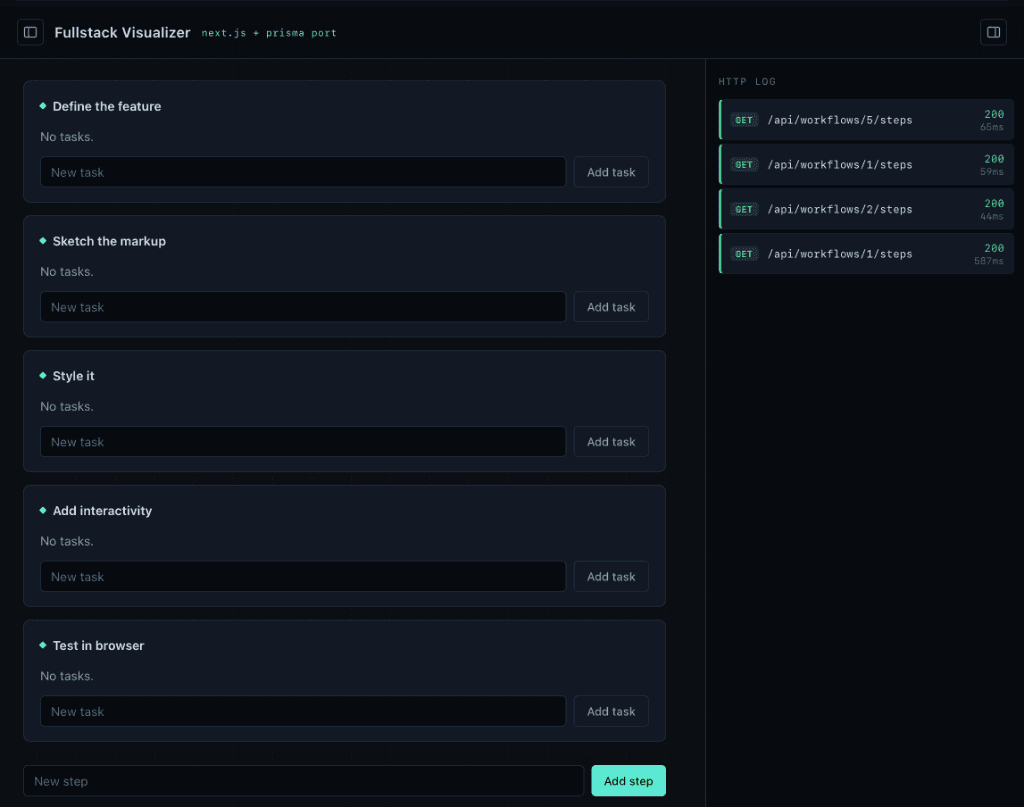Viewport: 1024px width, 807px height.
Task: Click the Define the feature step title
Action: (x=106, y=106)
